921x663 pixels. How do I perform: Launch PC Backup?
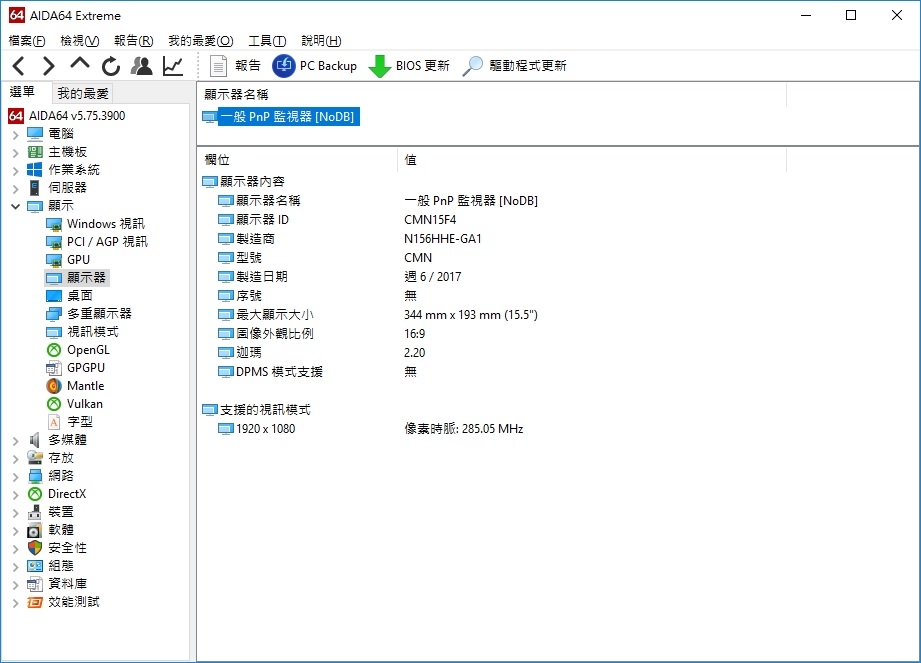[x=315, y=66]
